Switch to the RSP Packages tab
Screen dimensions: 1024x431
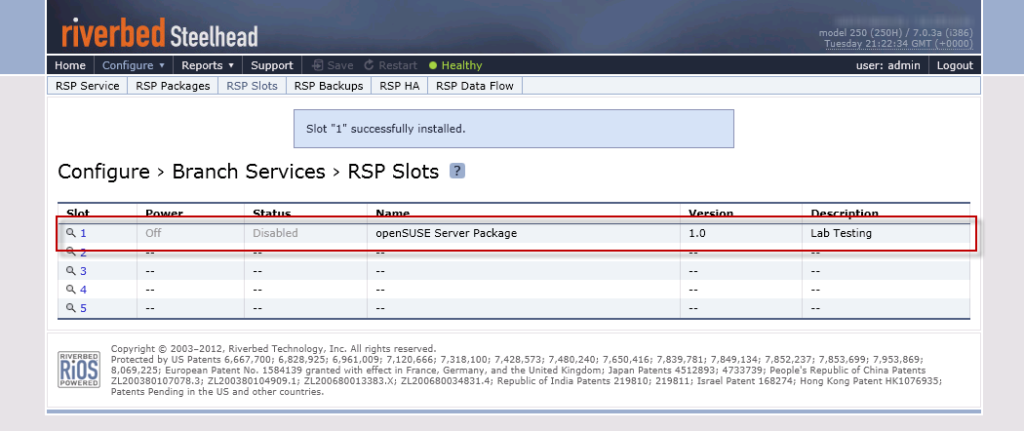pyautogui.click(x=173, y=86)
